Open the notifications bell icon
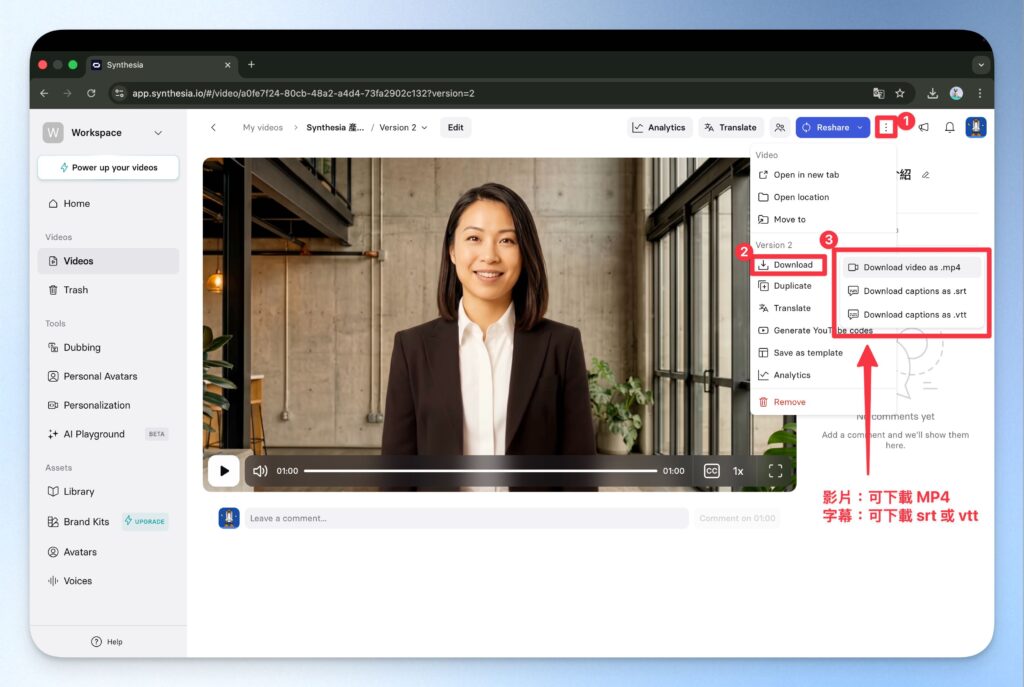The image size is (1024, 687). point(949,127)
